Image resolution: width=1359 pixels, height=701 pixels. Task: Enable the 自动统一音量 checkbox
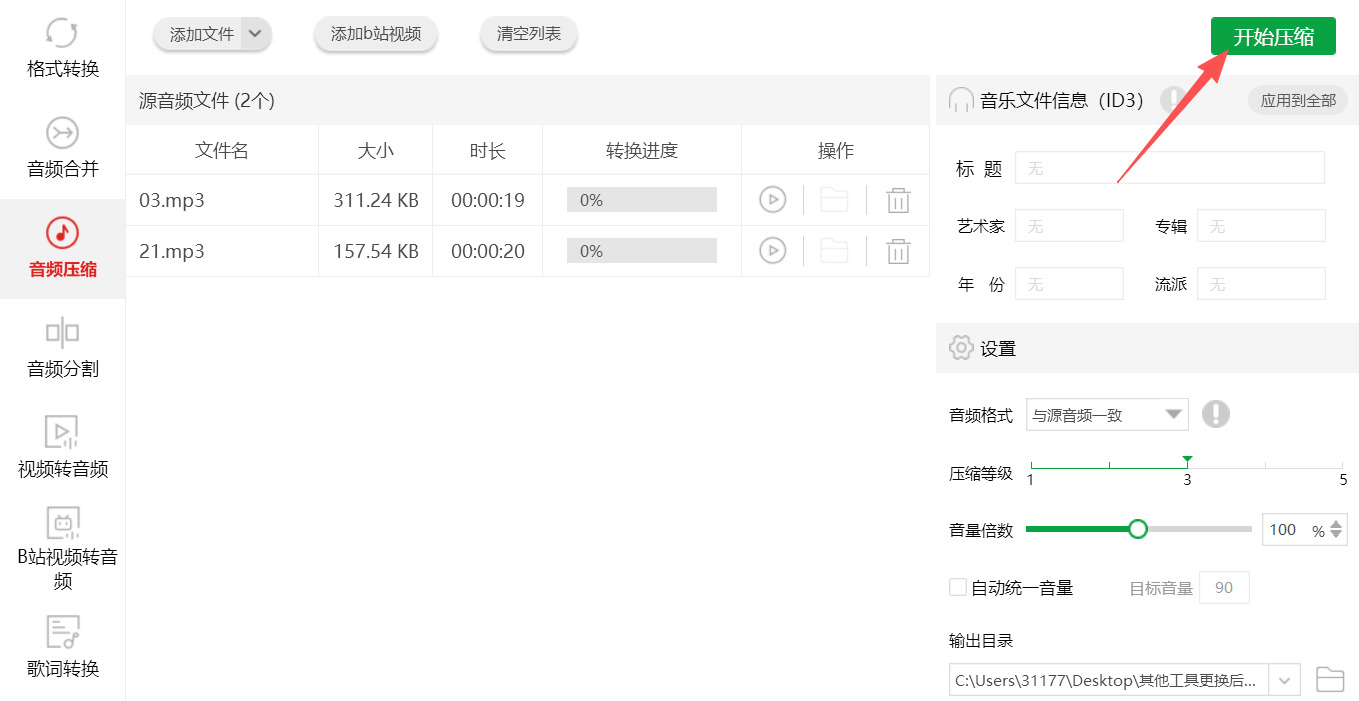pos(958,587)
